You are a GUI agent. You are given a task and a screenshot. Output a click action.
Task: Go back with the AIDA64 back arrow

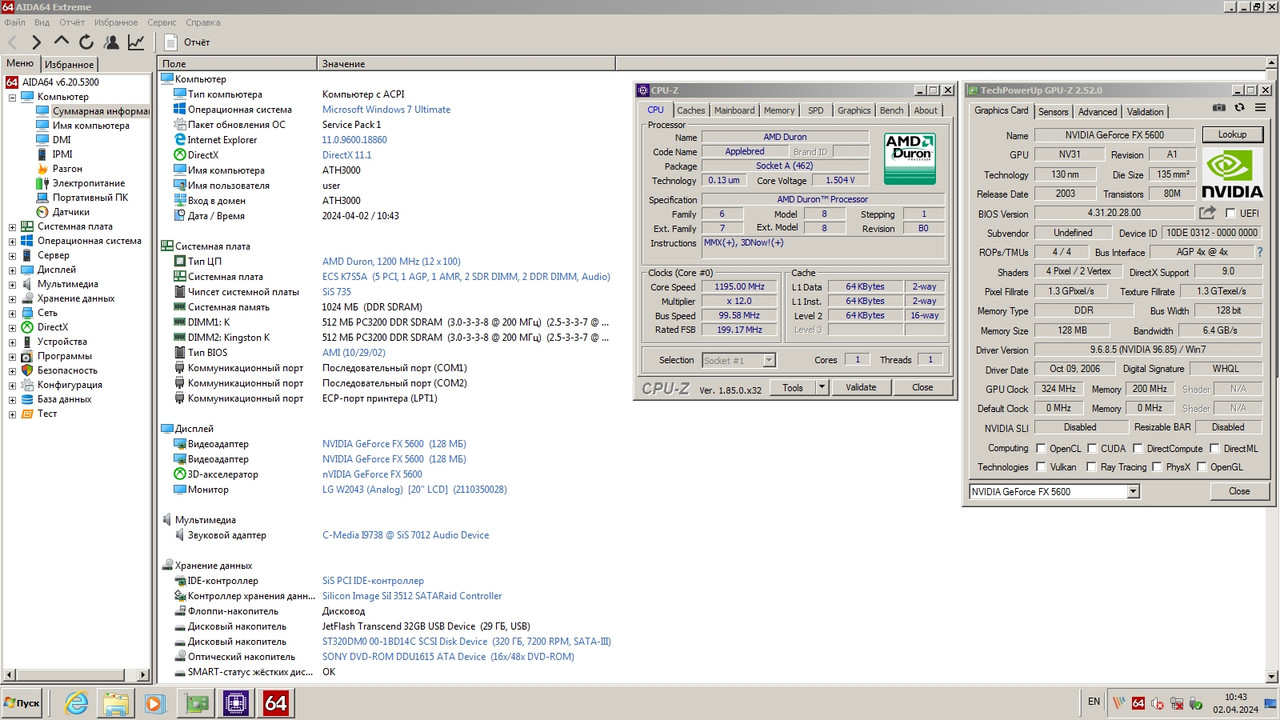13,42
